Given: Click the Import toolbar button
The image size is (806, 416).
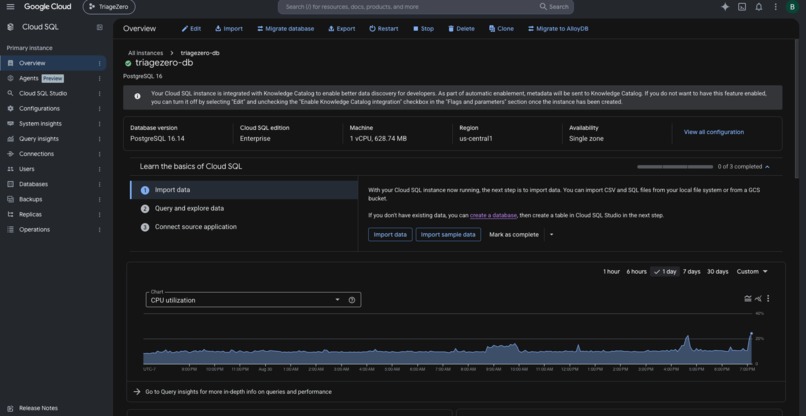Looking at the screenshot, I should [229, 29].
